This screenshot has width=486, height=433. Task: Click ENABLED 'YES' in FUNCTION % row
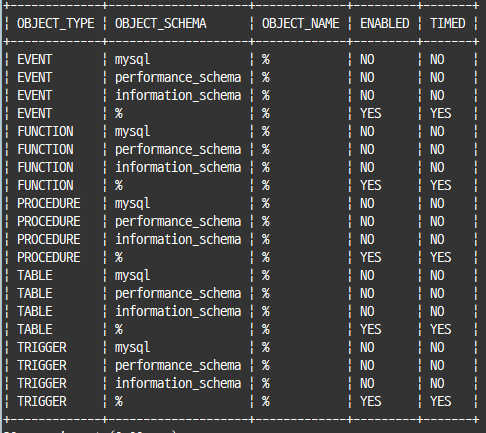[x=371, y=186]
